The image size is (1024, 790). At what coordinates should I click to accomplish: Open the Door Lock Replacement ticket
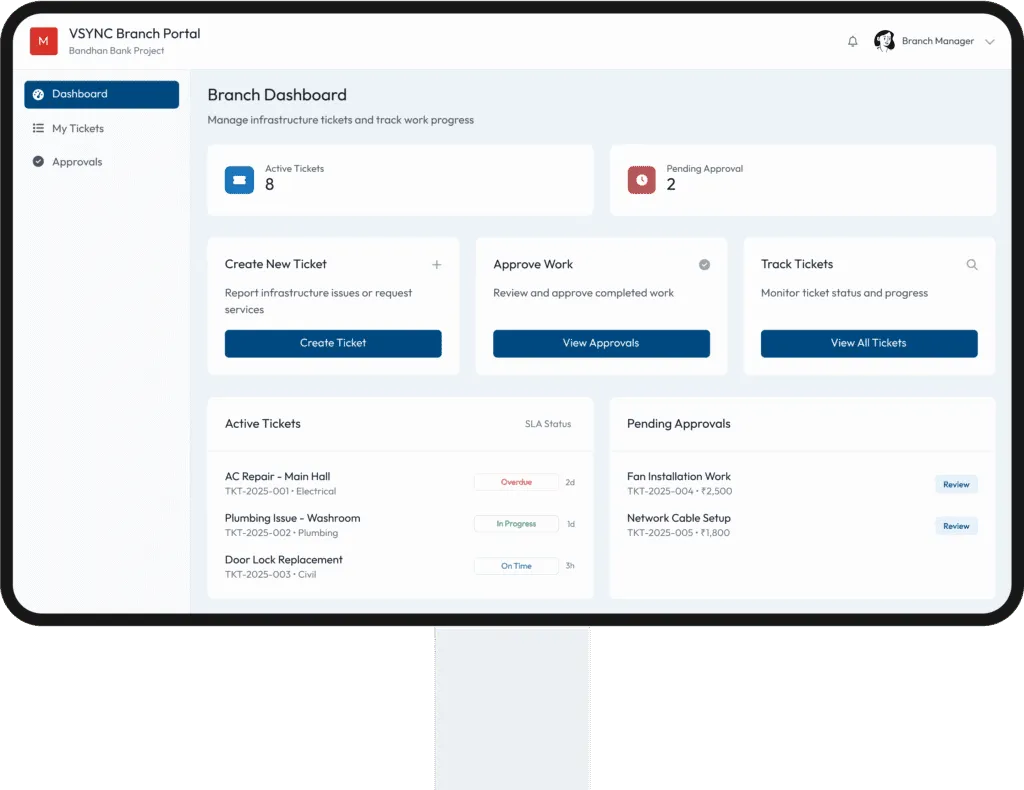click(x=283, y=560)
